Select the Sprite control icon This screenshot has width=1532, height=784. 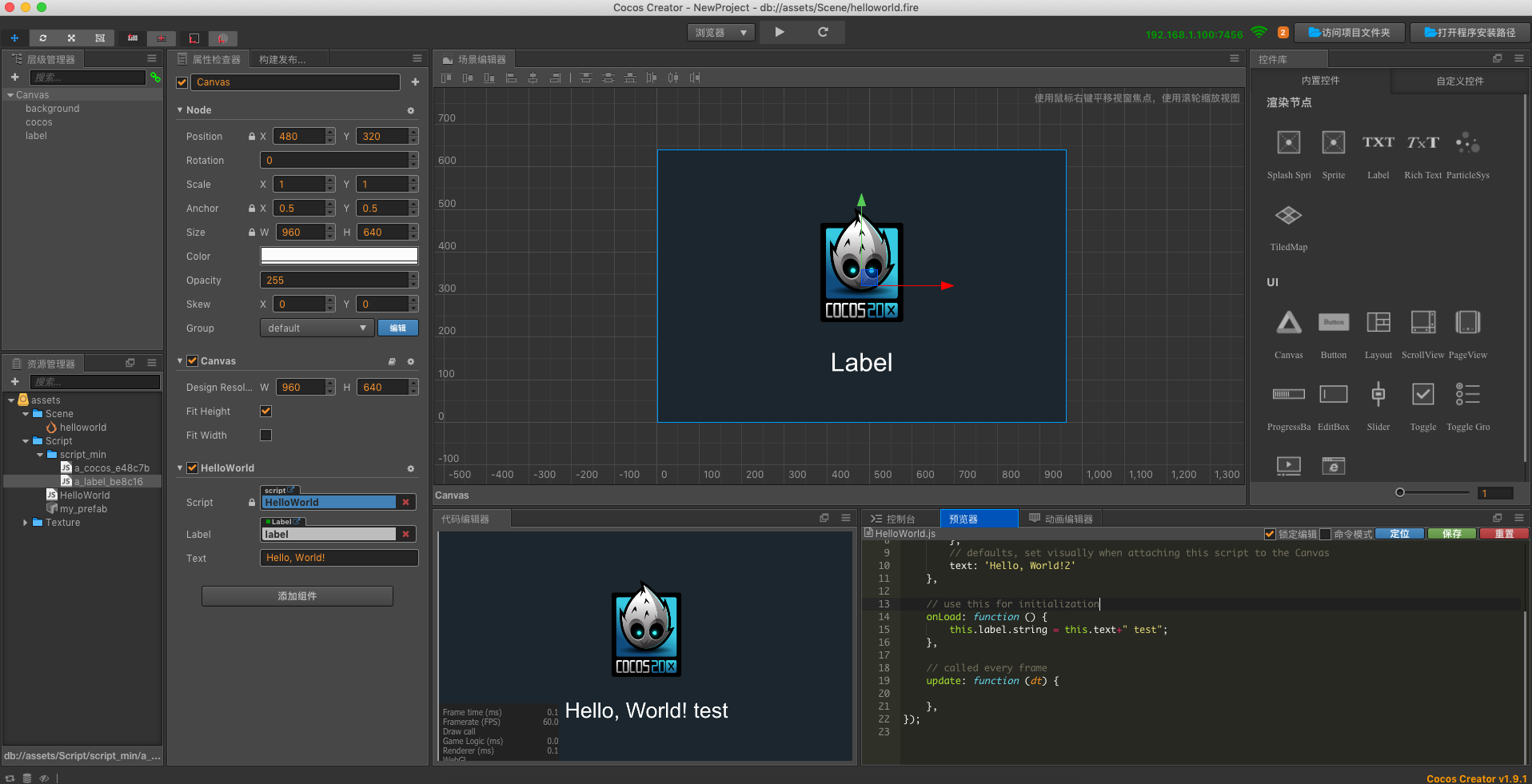coord(1333,143)
